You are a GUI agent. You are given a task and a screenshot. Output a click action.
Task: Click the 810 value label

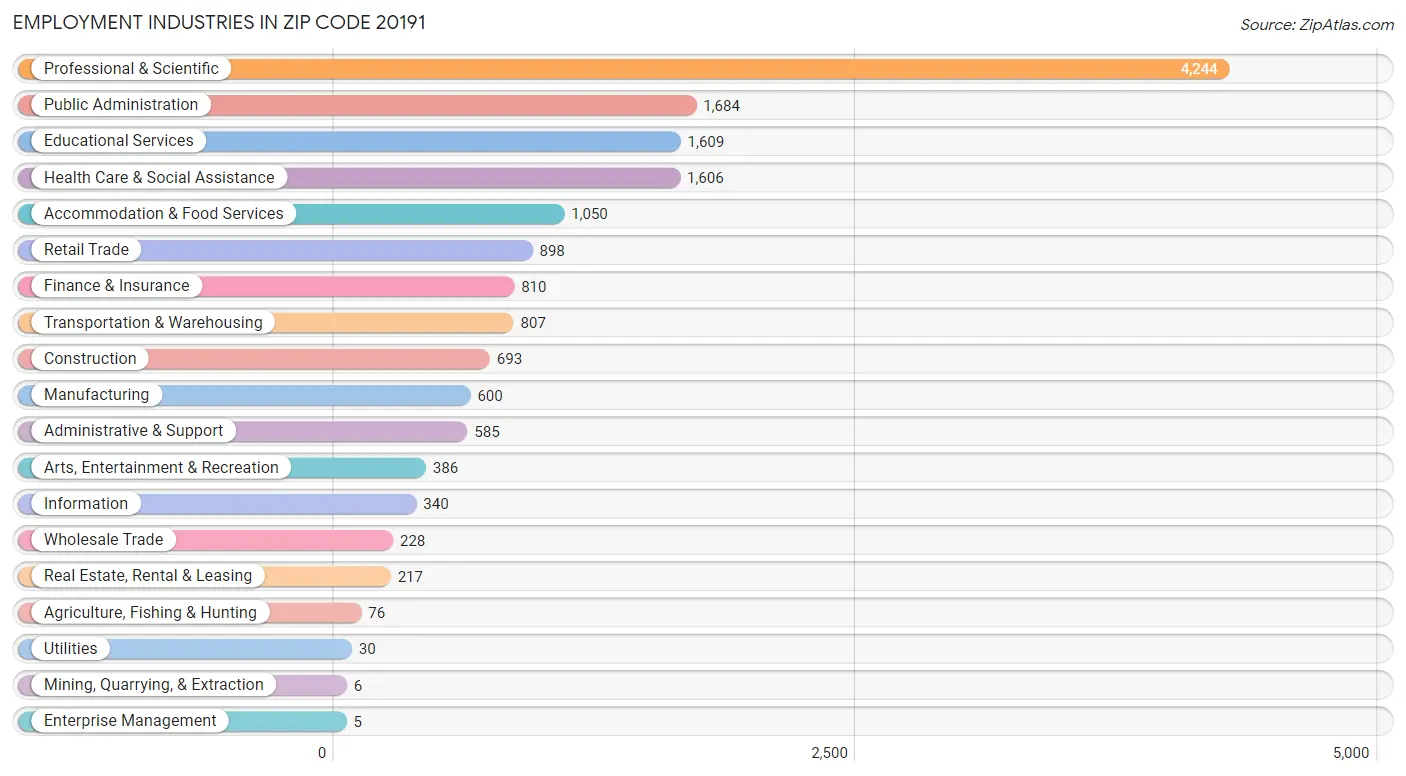coord(534,287)
